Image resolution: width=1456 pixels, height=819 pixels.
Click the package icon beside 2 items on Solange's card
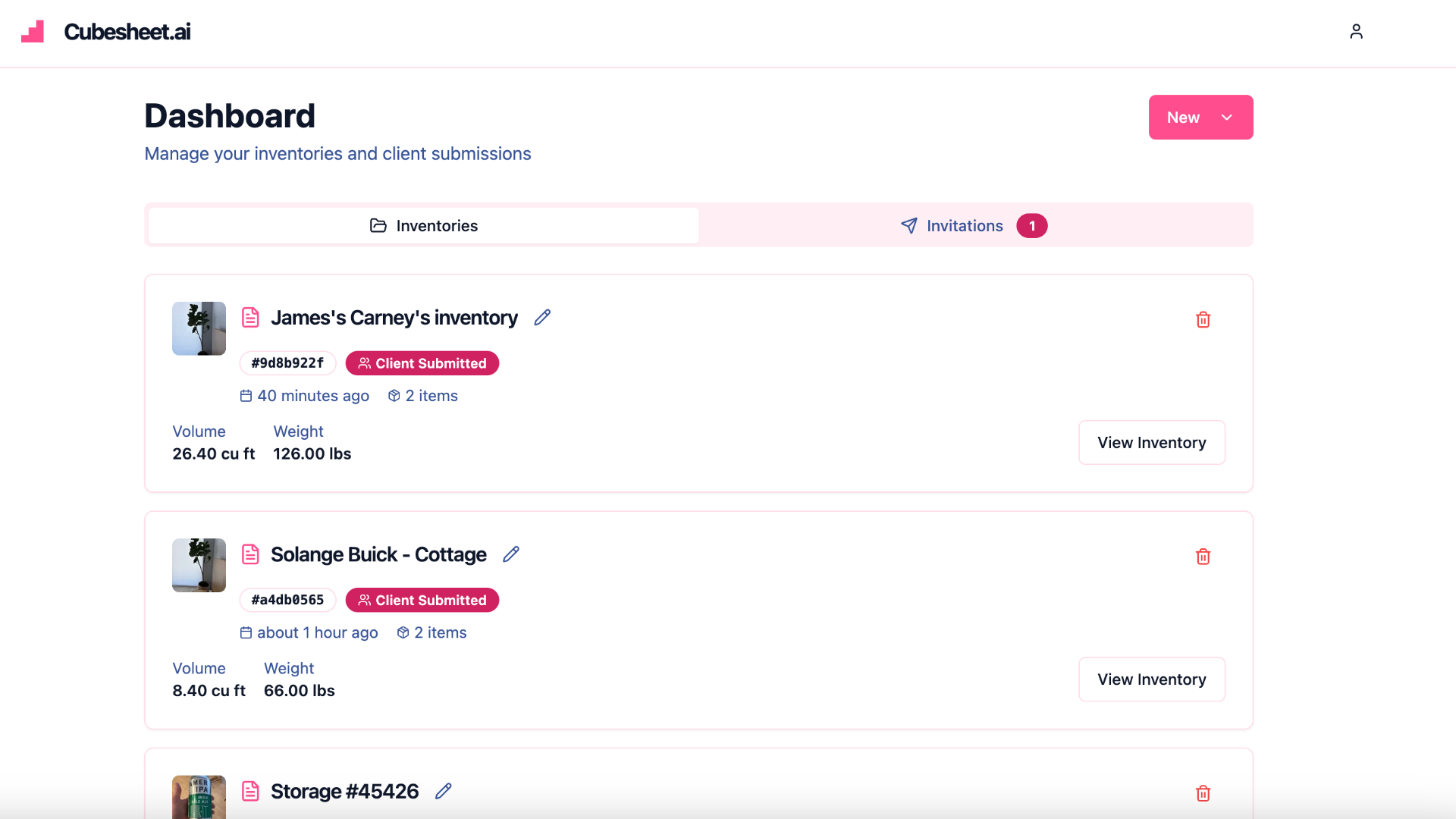point(402,632)
